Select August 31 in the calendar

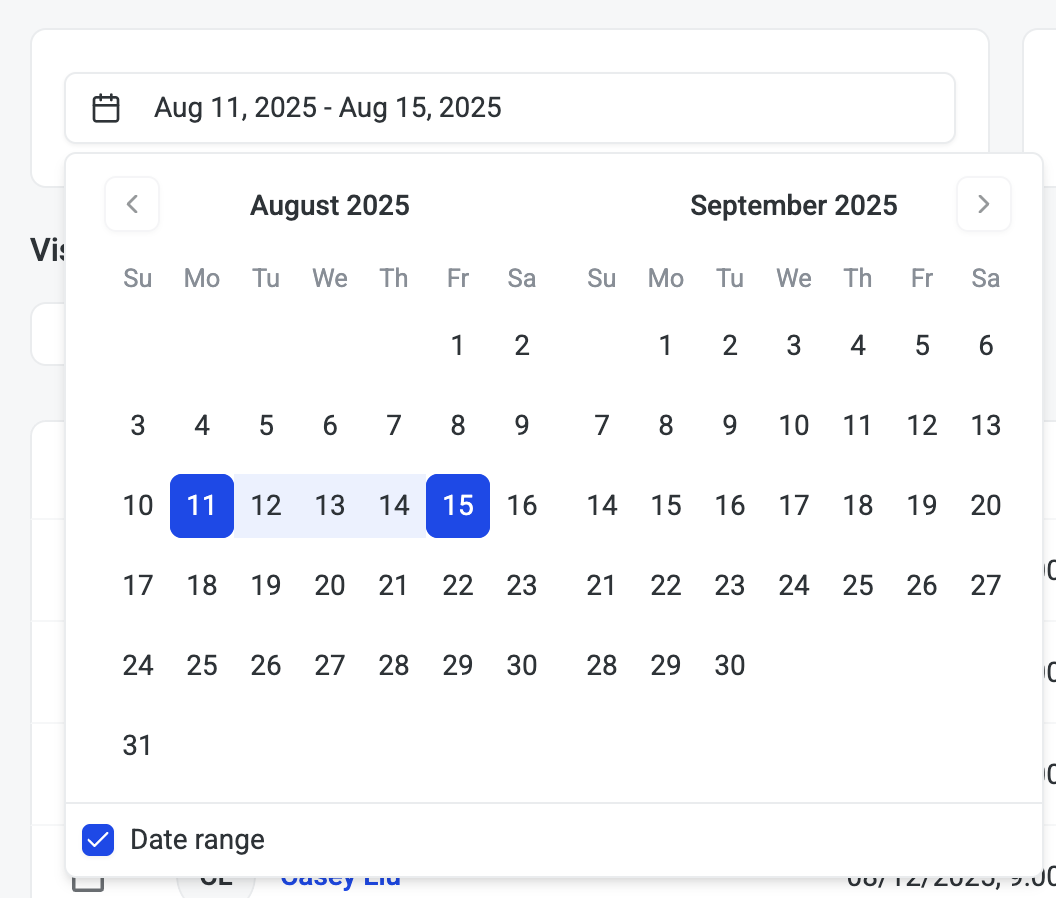(138, 746)
